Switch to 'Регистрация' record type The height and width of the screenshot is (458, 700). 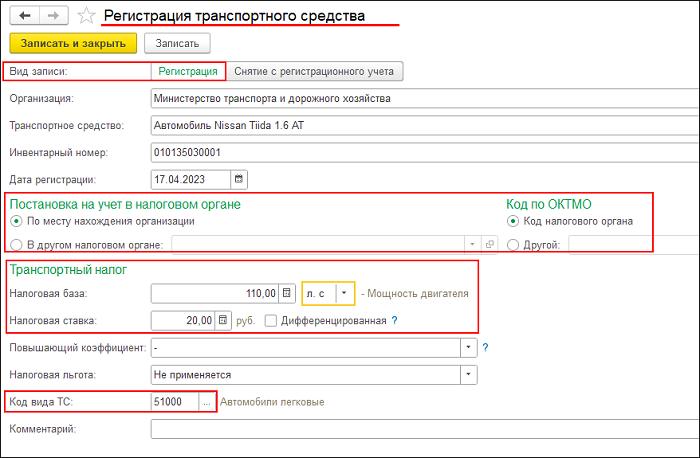click(x=185, y=71)
